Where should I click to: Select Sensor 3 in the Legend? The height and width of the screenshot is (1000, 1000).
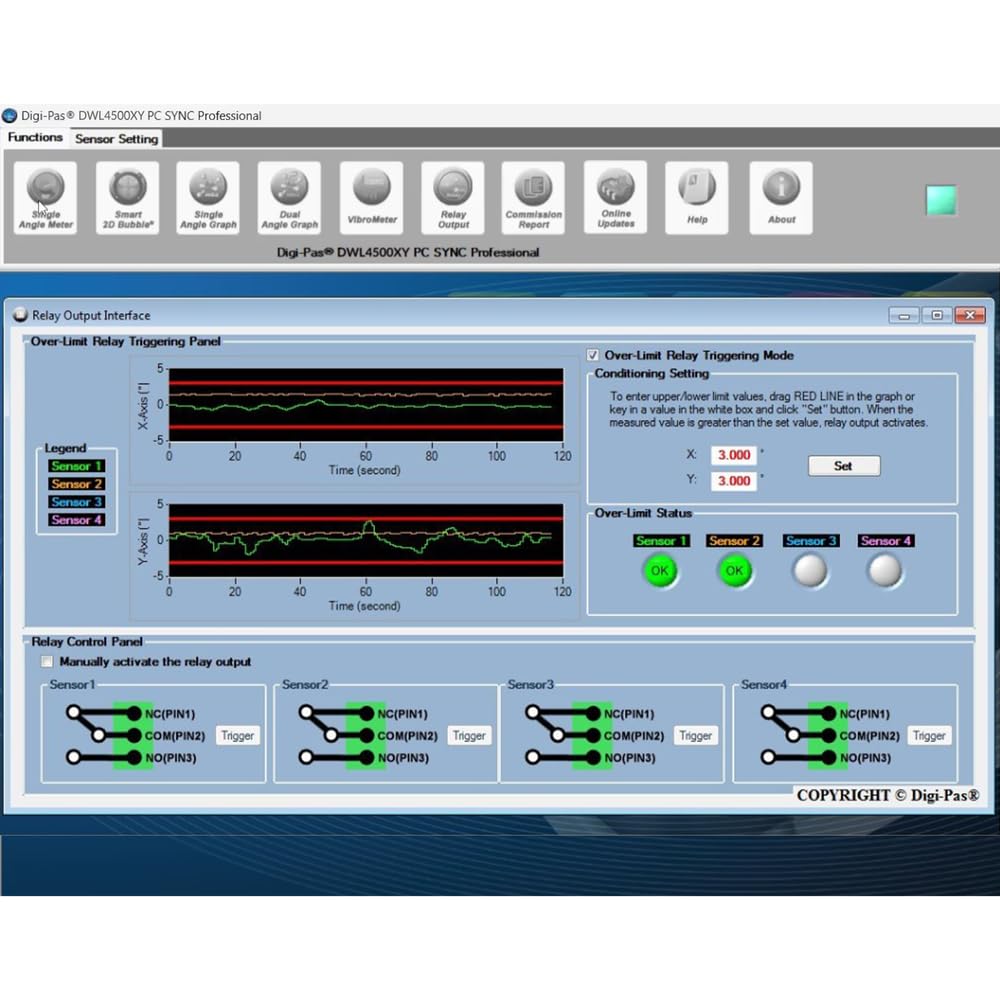click(x=77, y=502)
